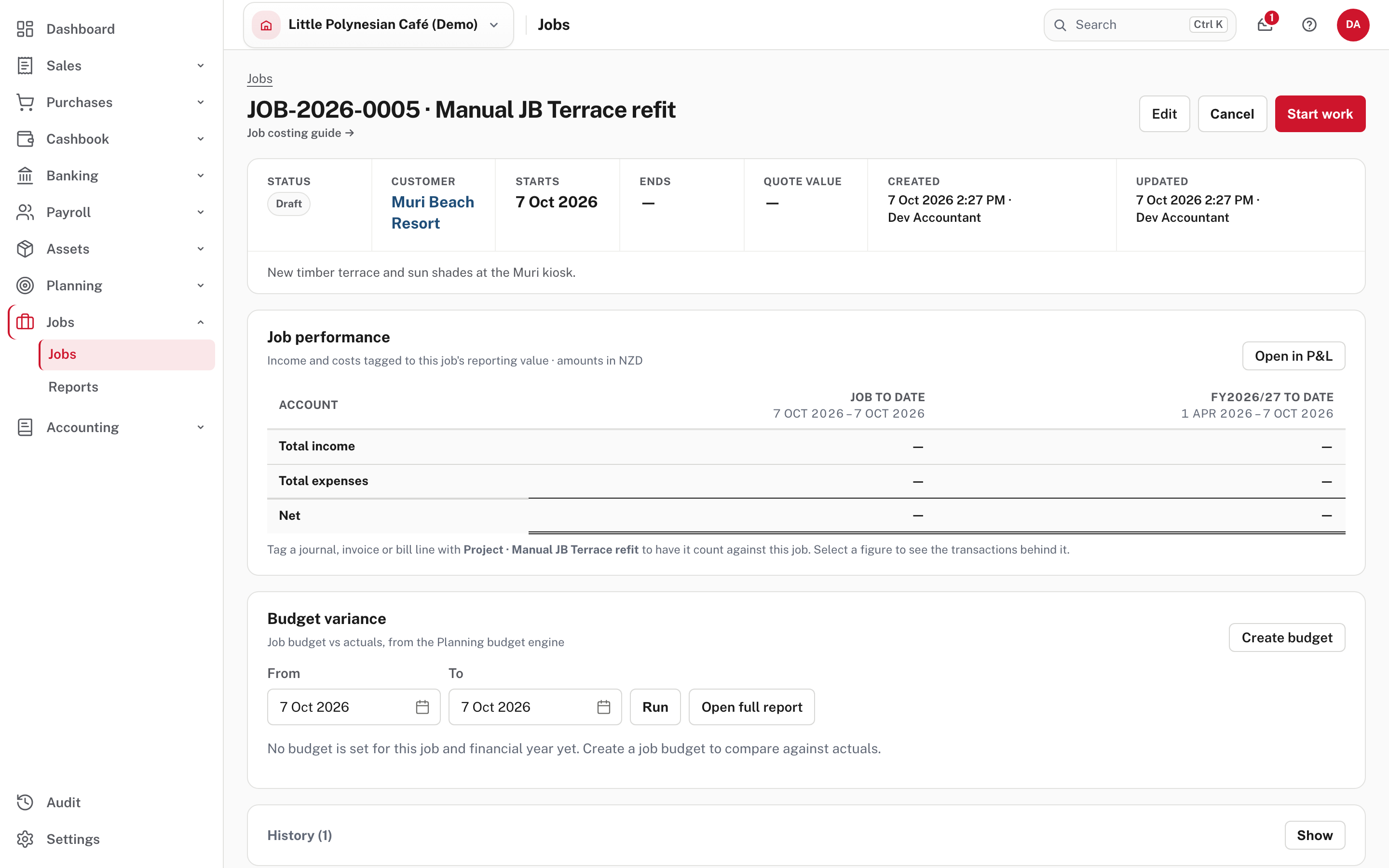Click the Payroll people icon
The width and height of the screenshot is (1389, 868).
coord(25,212)
